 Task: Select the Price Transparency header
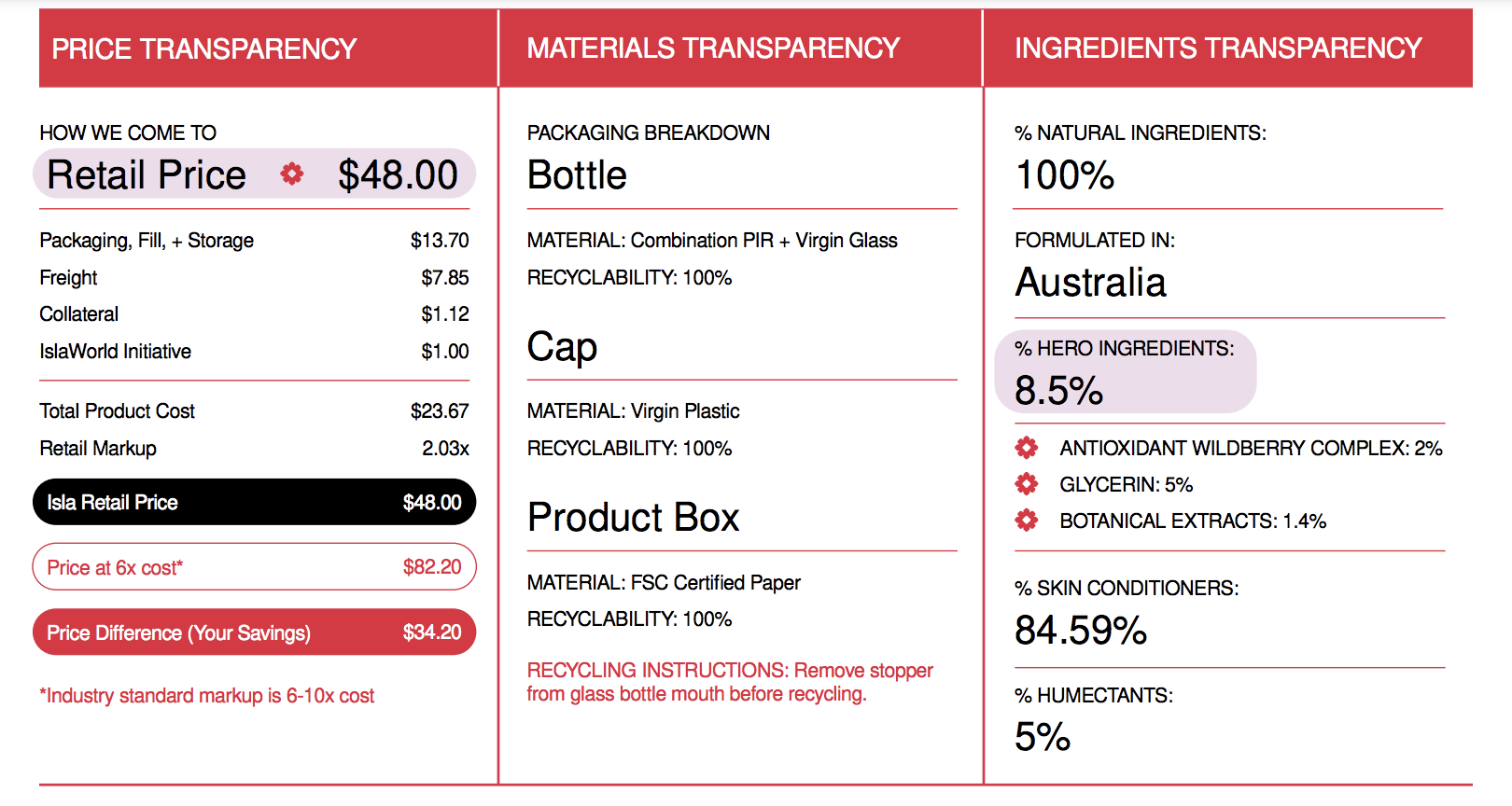pyautogui.click(x=268, y=49)
